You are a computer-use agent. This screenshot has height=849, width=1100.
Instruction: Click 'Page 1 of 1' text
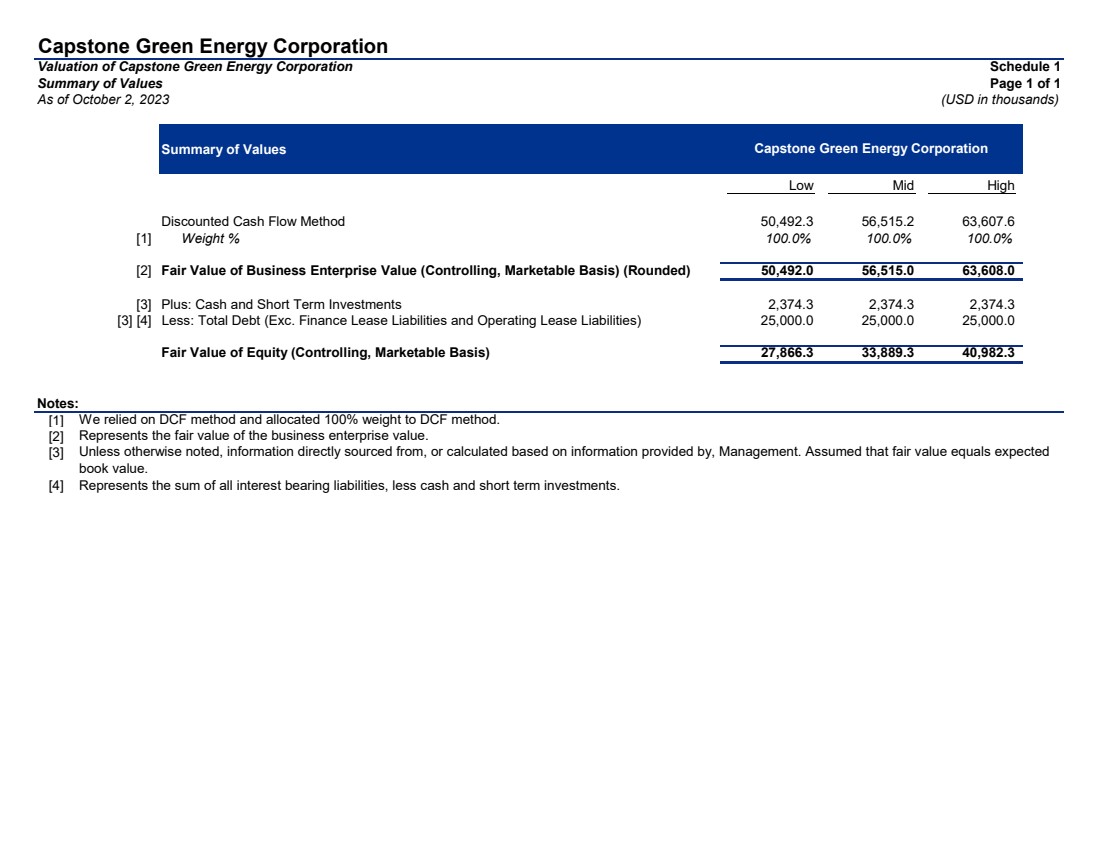[x=1025, y=83]
